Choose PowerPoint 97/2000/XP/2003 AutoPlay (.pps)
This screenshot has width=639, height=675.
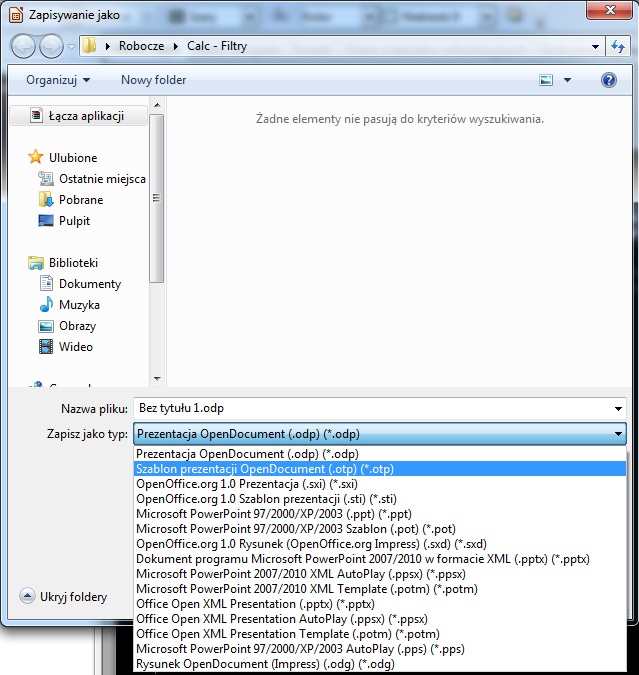tap(380, 649)
